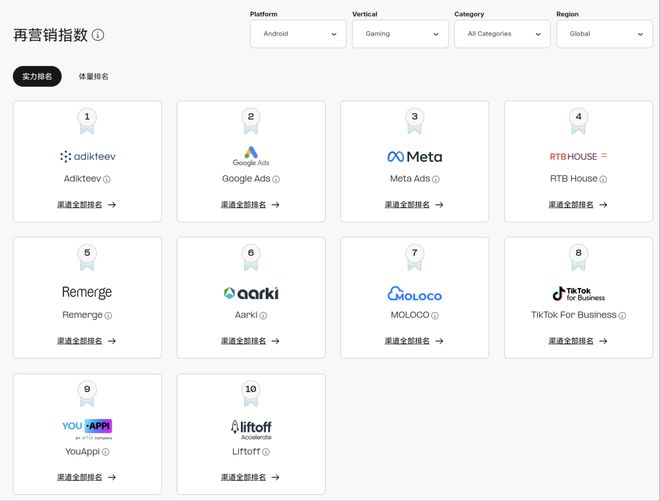Open the Platform dropdown showing Android
Viewport: 660px width, 501px height.
click(x=298, y=34)
